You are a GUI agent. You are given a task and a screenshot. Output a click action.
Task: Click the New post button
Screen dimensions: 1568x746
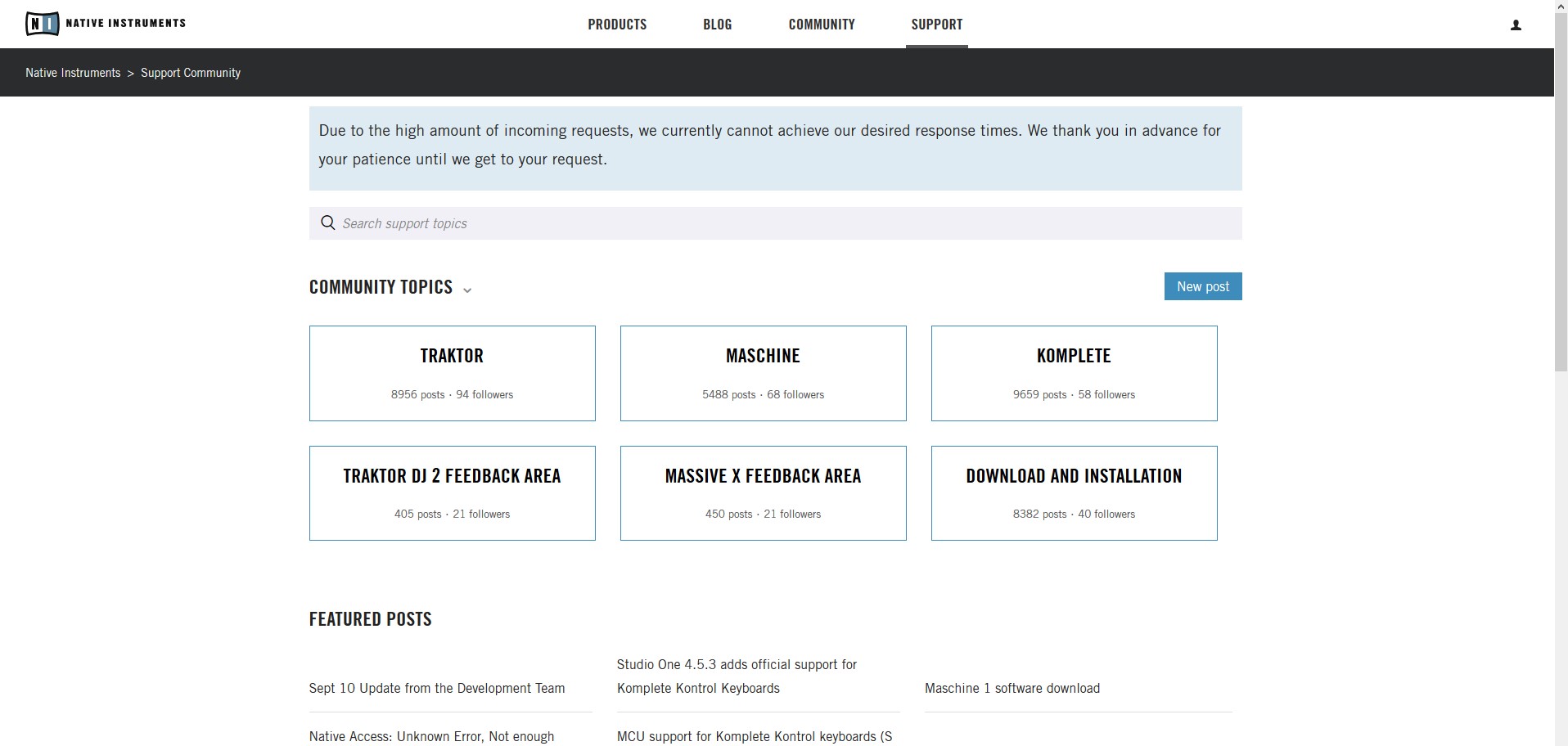[x=1203, y=286]
